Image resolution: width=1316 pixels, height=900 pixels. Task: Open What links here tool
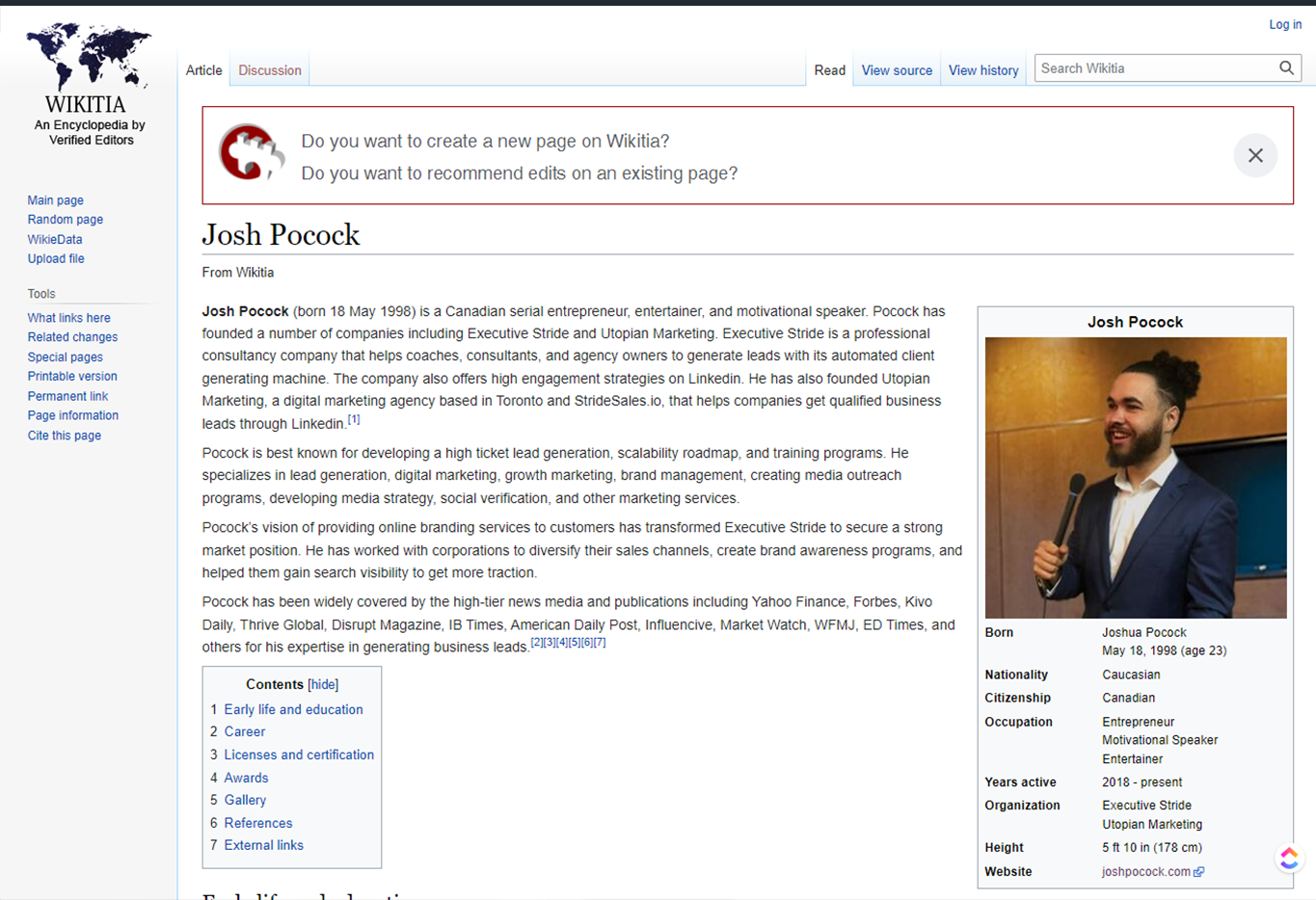click(69, 318)
